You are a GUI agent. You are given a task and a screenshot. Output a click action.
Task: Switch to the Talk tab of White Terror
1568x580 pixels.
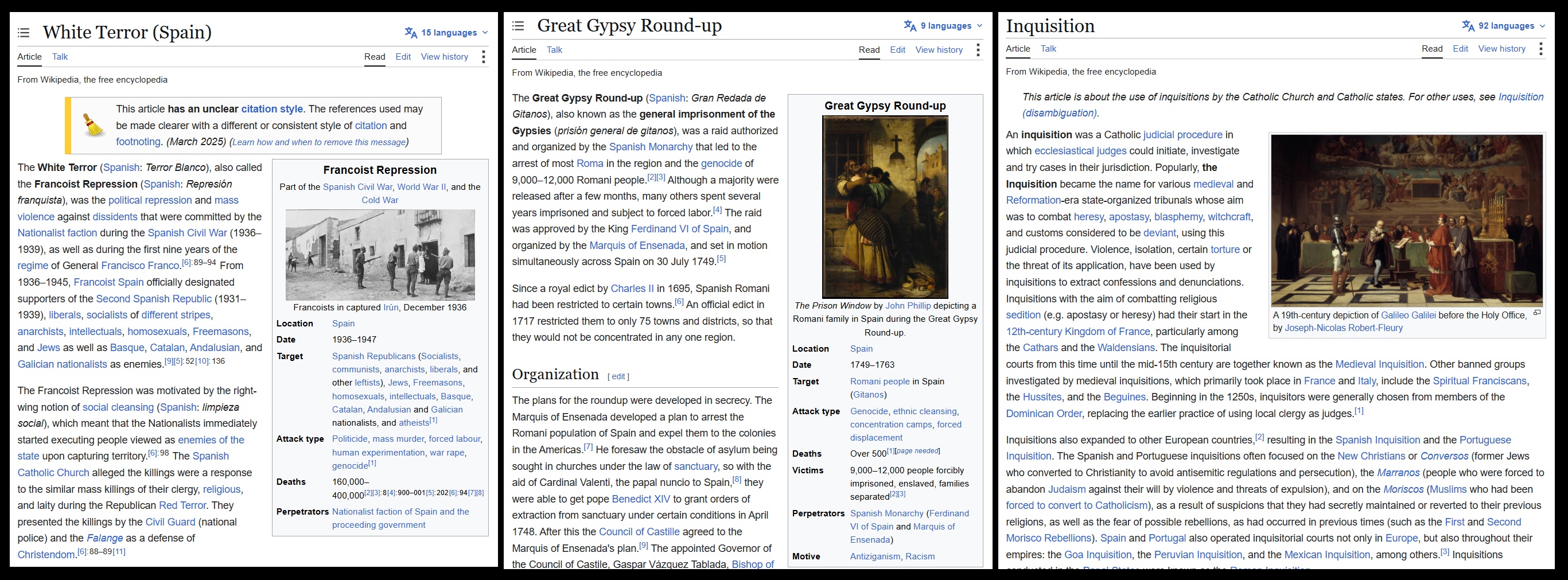(60, 57)
